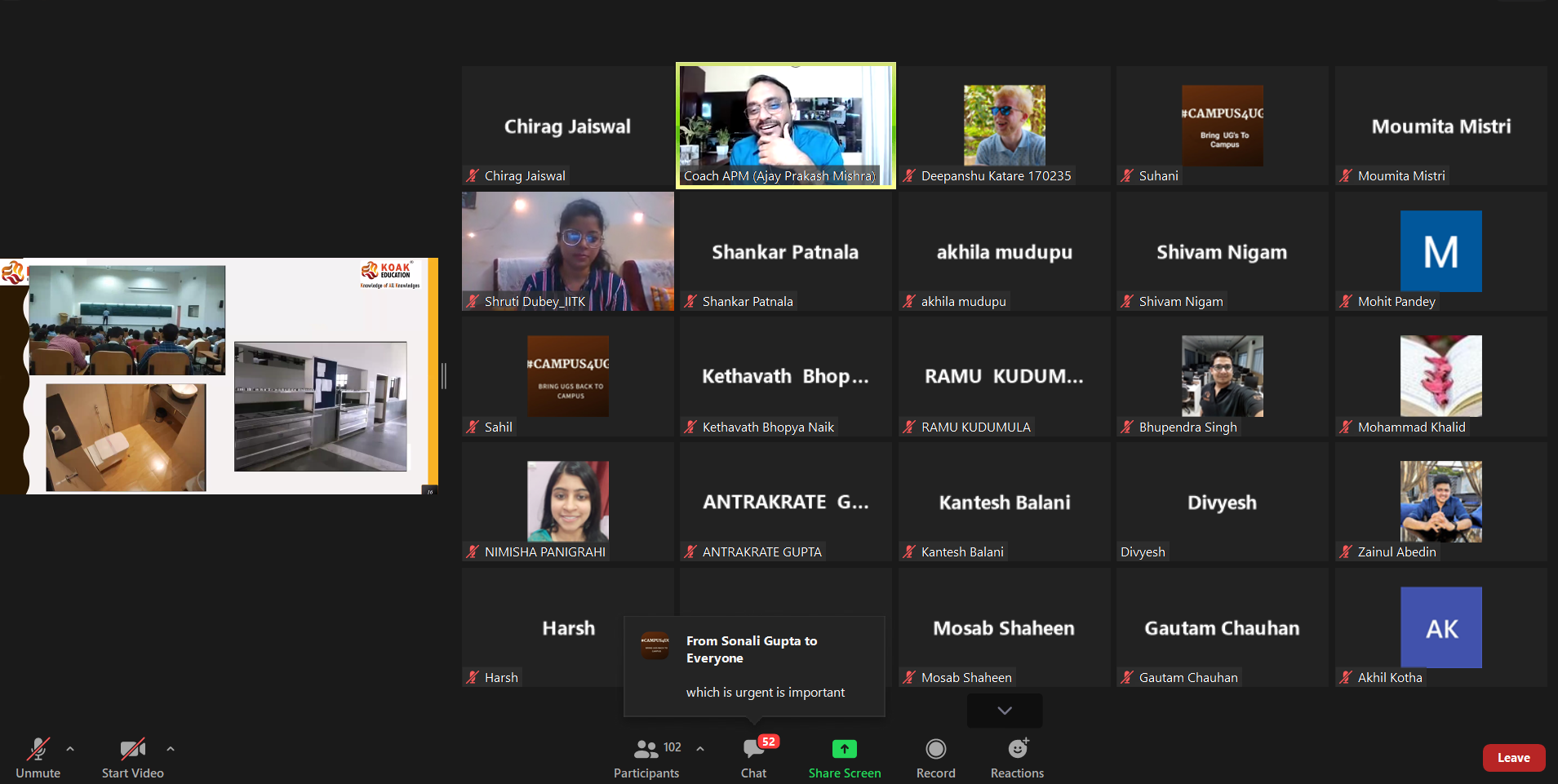
Task: Click the 52 unread chat badge
Action: click(x=768, y=742)
